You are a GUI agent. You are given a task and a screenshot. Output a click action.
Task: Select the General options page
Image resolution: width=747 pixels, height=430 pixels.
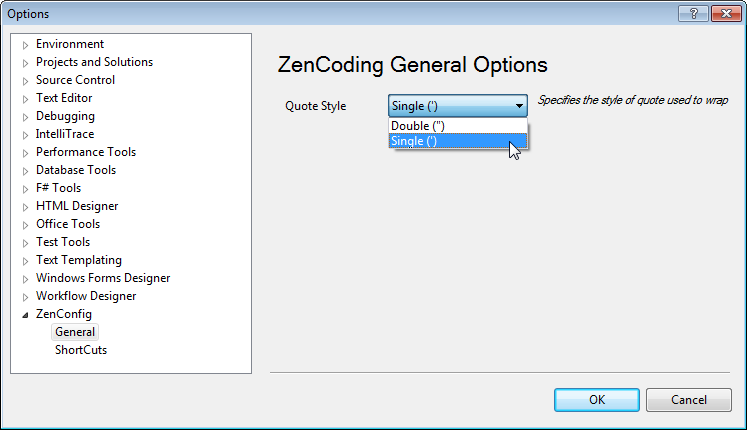coord(75,332)
